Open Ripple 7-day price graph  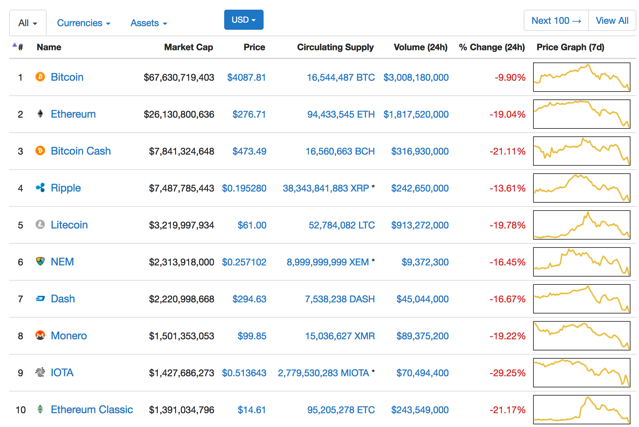582,188
